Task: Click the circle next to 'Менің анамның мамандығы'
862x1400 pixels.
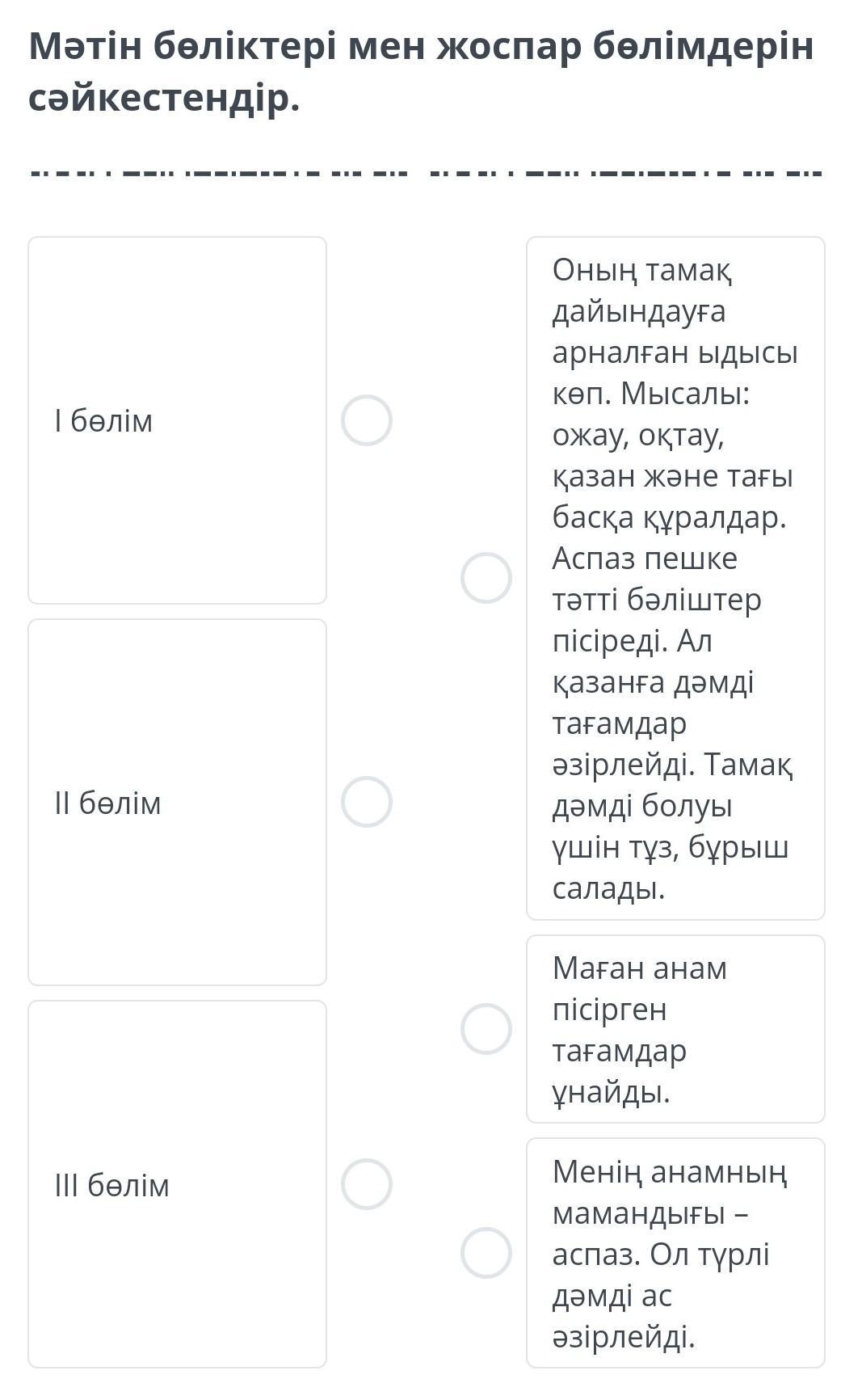Action: 486,1253
